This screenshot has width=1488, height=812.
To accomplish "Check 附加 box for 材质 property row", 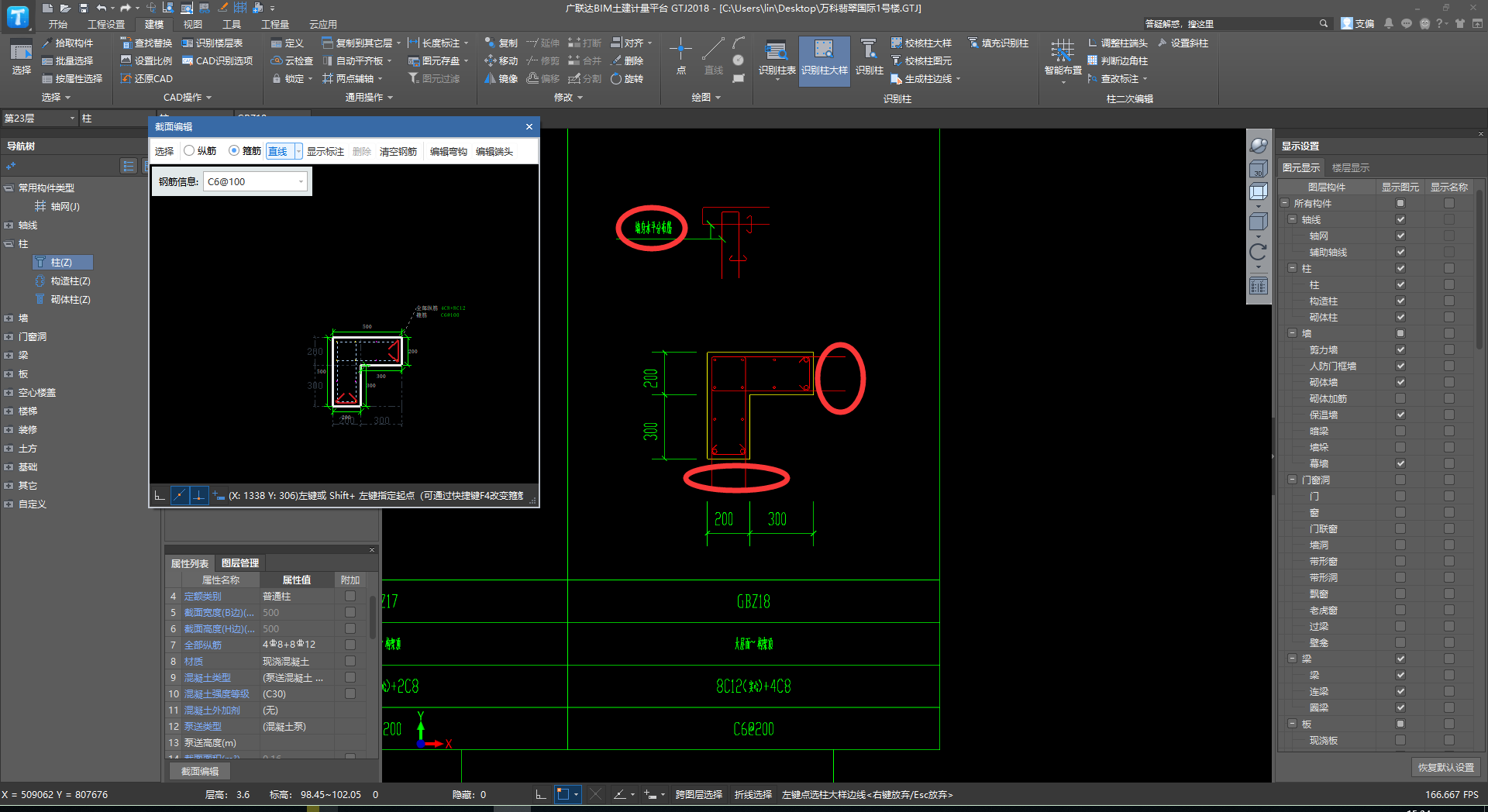I will coord(350,661).
